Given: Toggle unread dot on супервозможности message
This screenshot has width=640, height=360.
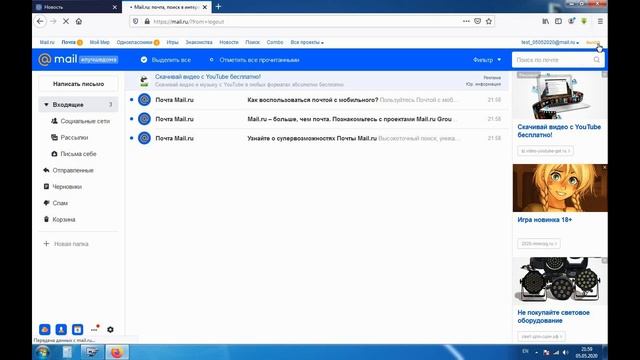Looking at the screenshot, I should (x=131, y=138).
